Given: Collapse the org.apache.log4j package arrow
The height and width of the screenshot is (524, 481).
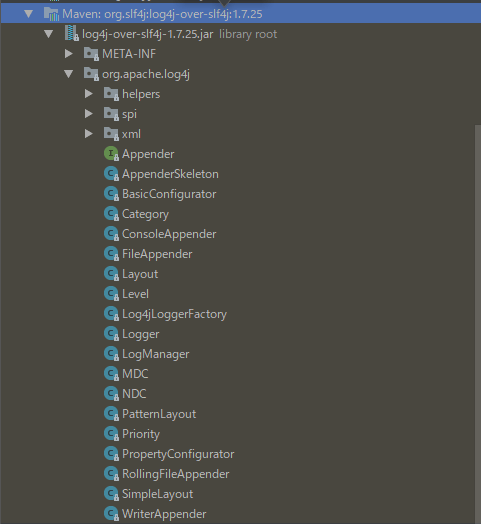Looking at the screenshot, I should (x=69, y=74).
